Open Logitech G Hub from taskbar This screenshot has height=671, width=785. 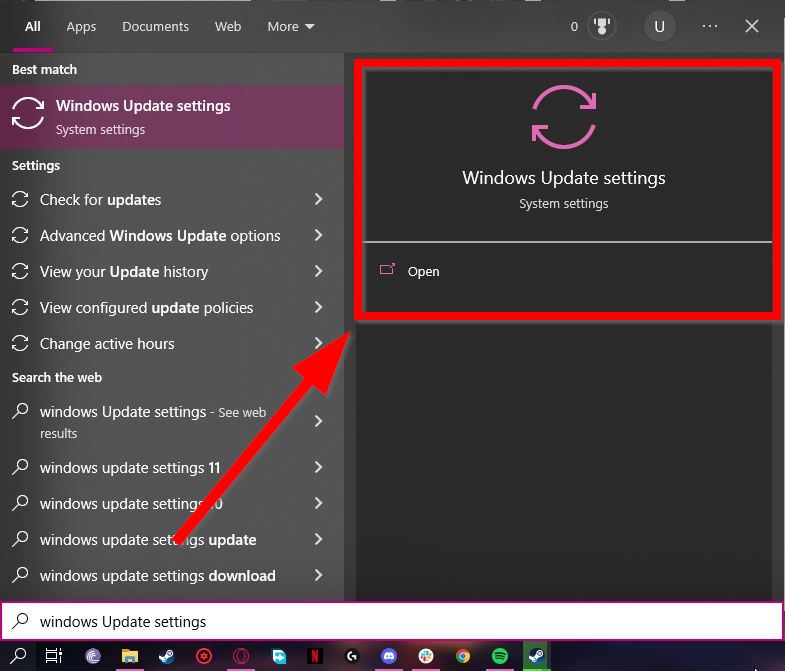352,655
